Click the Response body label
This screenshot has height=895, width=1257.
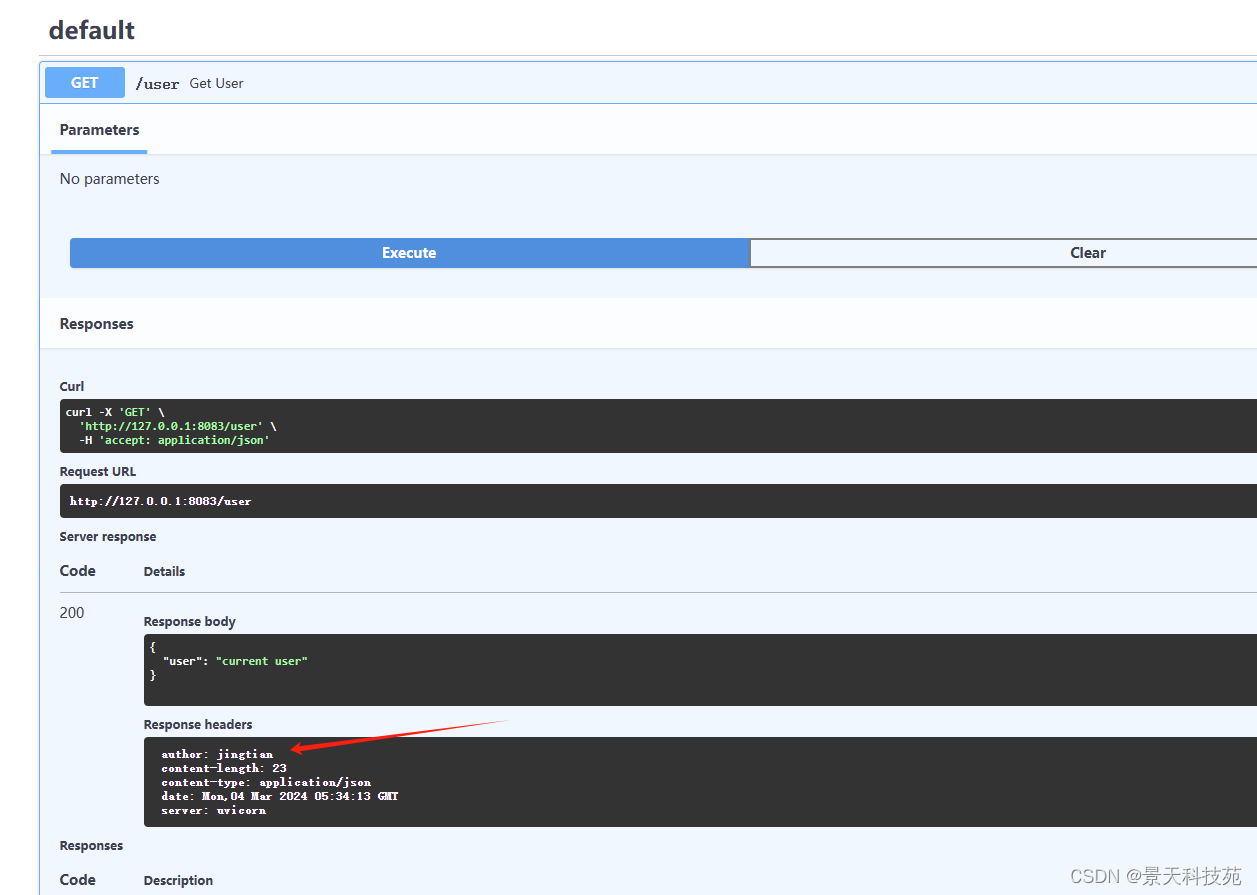click(190, 622)
